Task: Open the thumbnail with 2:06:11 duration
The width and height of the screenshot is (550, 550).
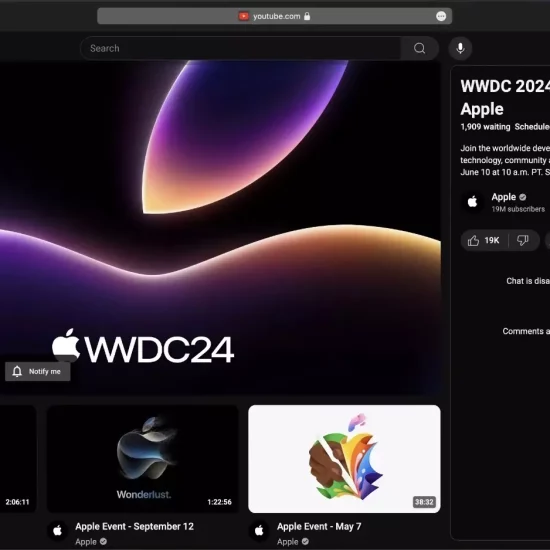Action: tap(18, 459)
